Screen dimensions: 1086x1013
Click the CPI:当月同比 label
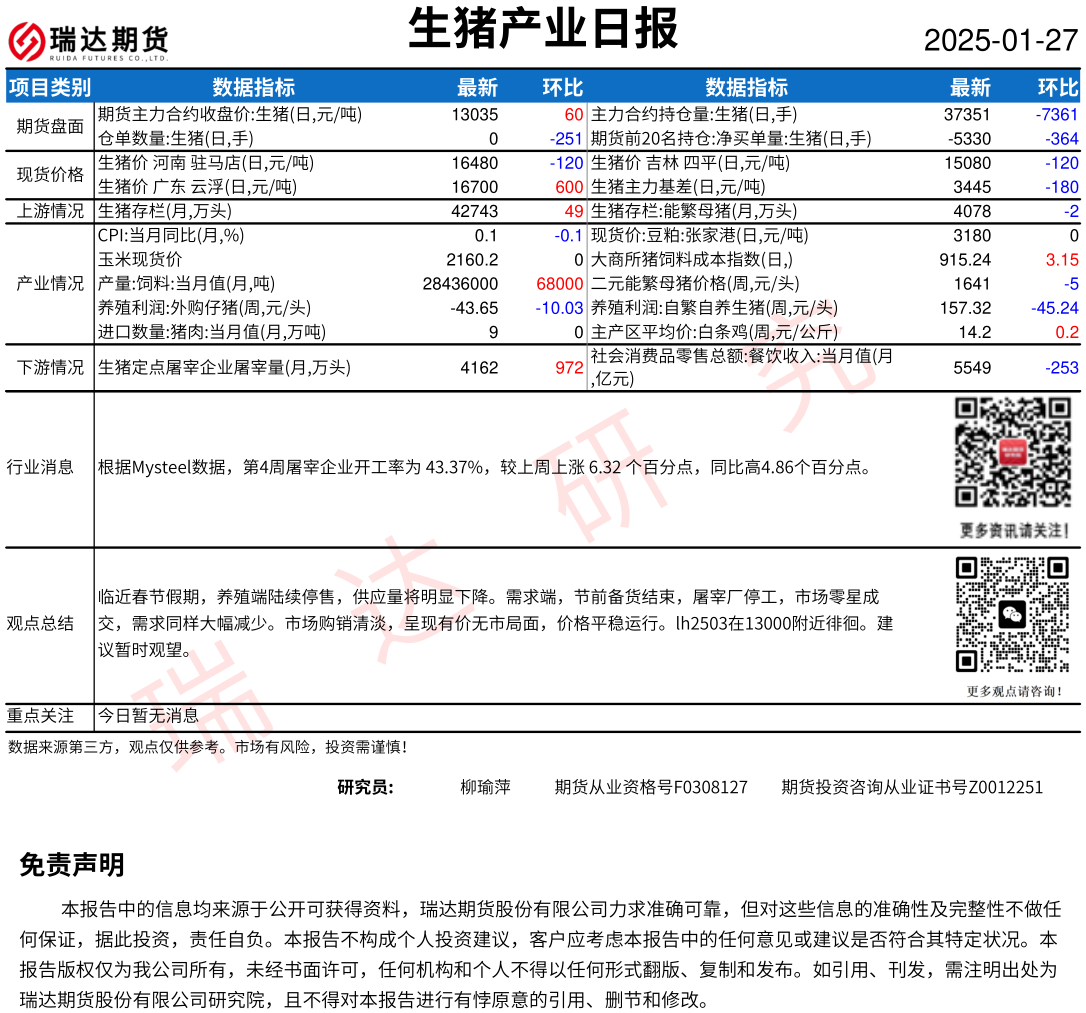pyautogui.click(x=171, y=235)
